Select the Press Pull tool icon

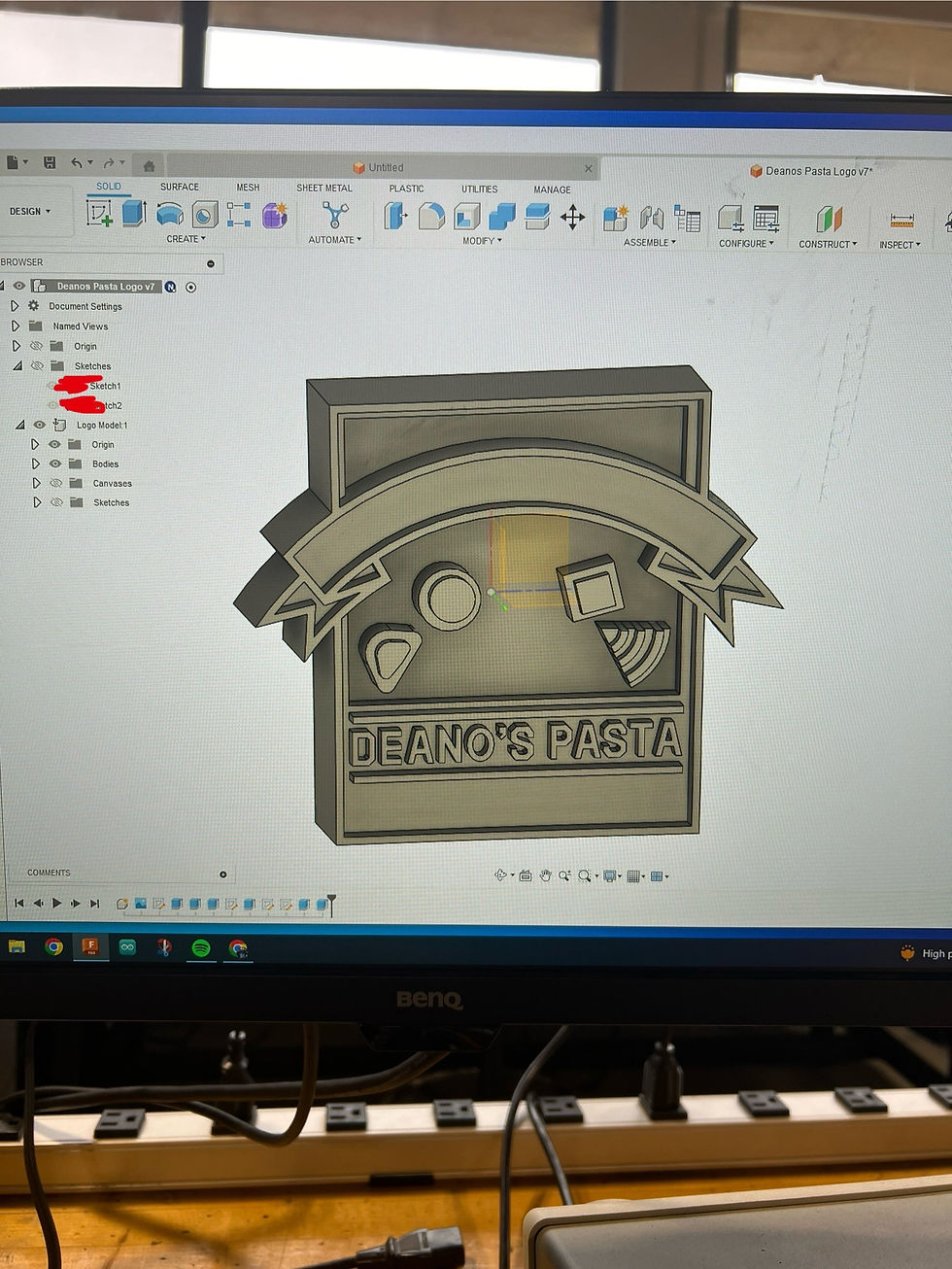coord(395,216)
